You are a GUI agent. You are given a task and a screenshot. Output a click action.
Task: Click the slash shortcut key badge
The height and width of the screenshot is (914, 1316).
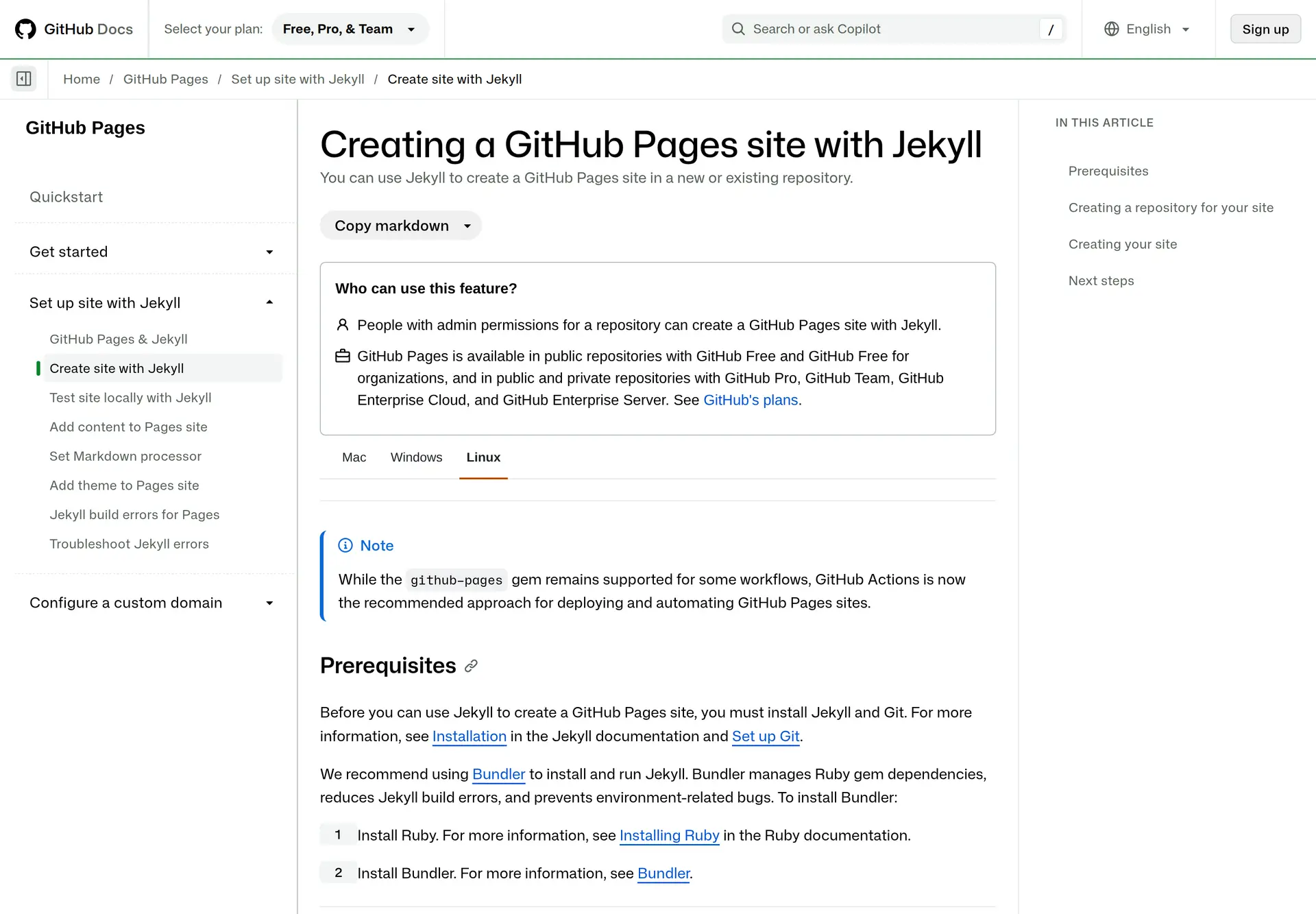(1051, 29)
